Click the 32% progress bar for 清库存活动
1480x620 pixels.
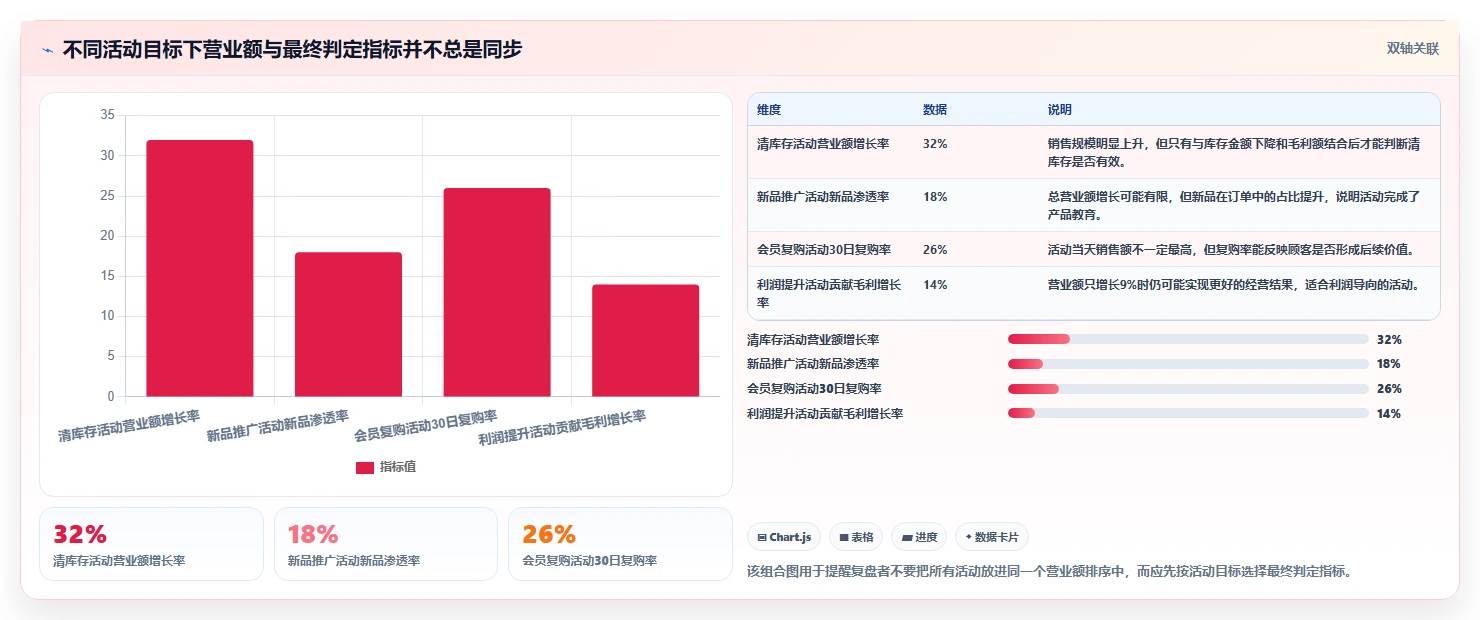coord(1188,339)
